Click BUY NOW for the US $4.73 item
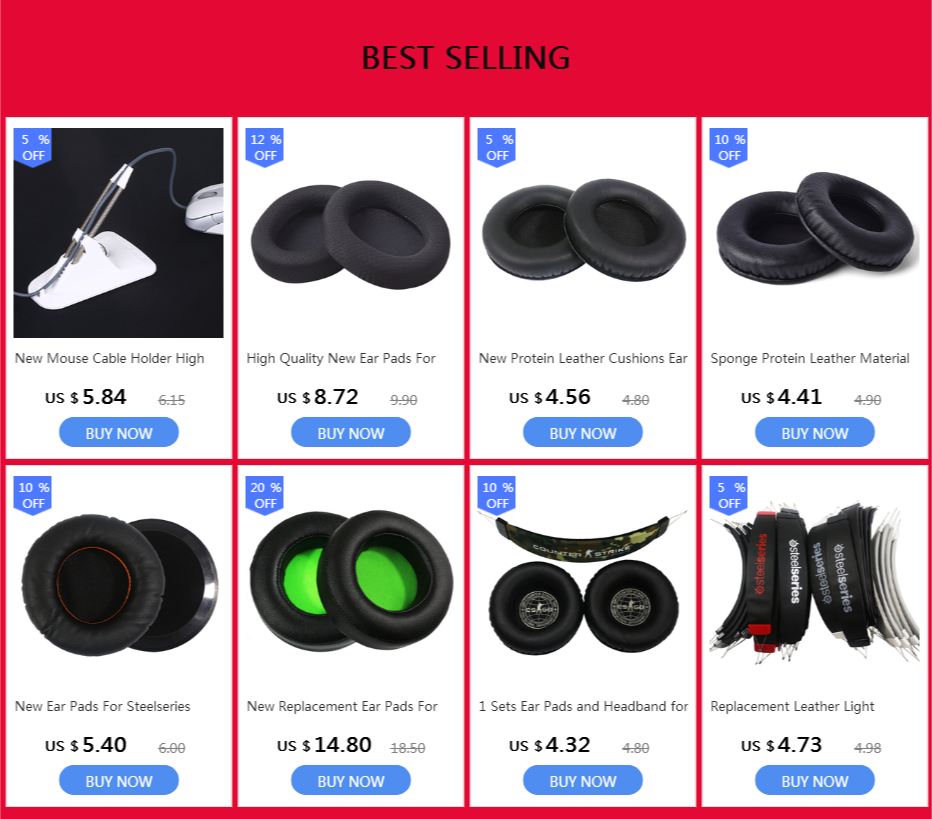932x819 pixels. coord(814,780)
